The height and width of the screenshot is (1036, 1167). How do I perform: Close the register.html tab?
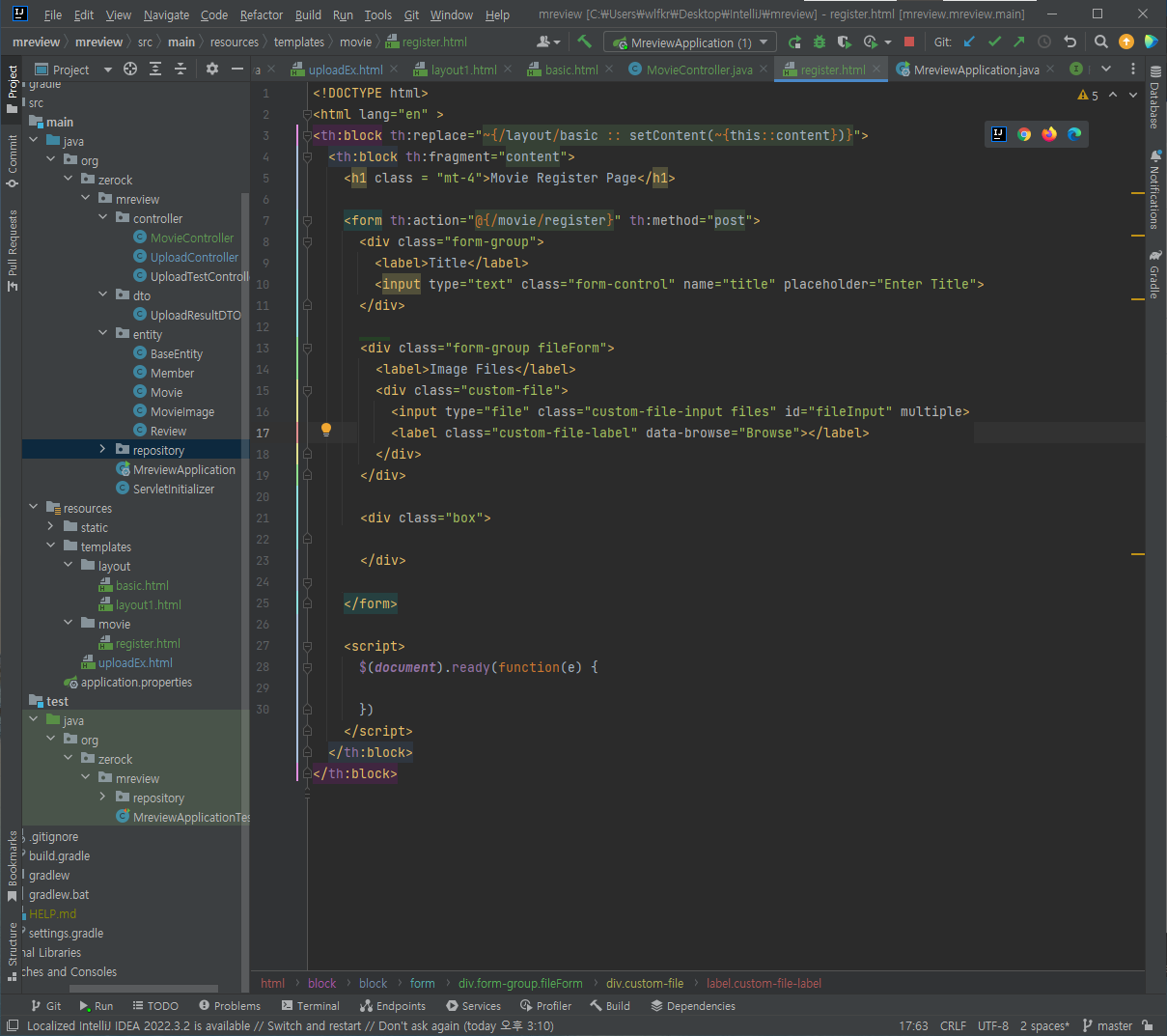[876, 69]
